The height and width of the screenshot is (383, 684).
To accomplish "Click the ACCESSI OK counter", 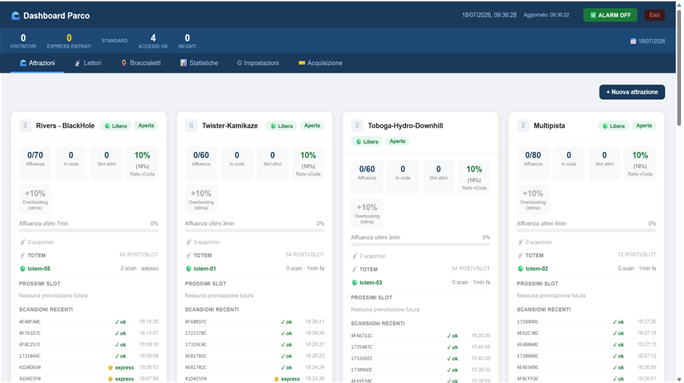I will 153,41.
